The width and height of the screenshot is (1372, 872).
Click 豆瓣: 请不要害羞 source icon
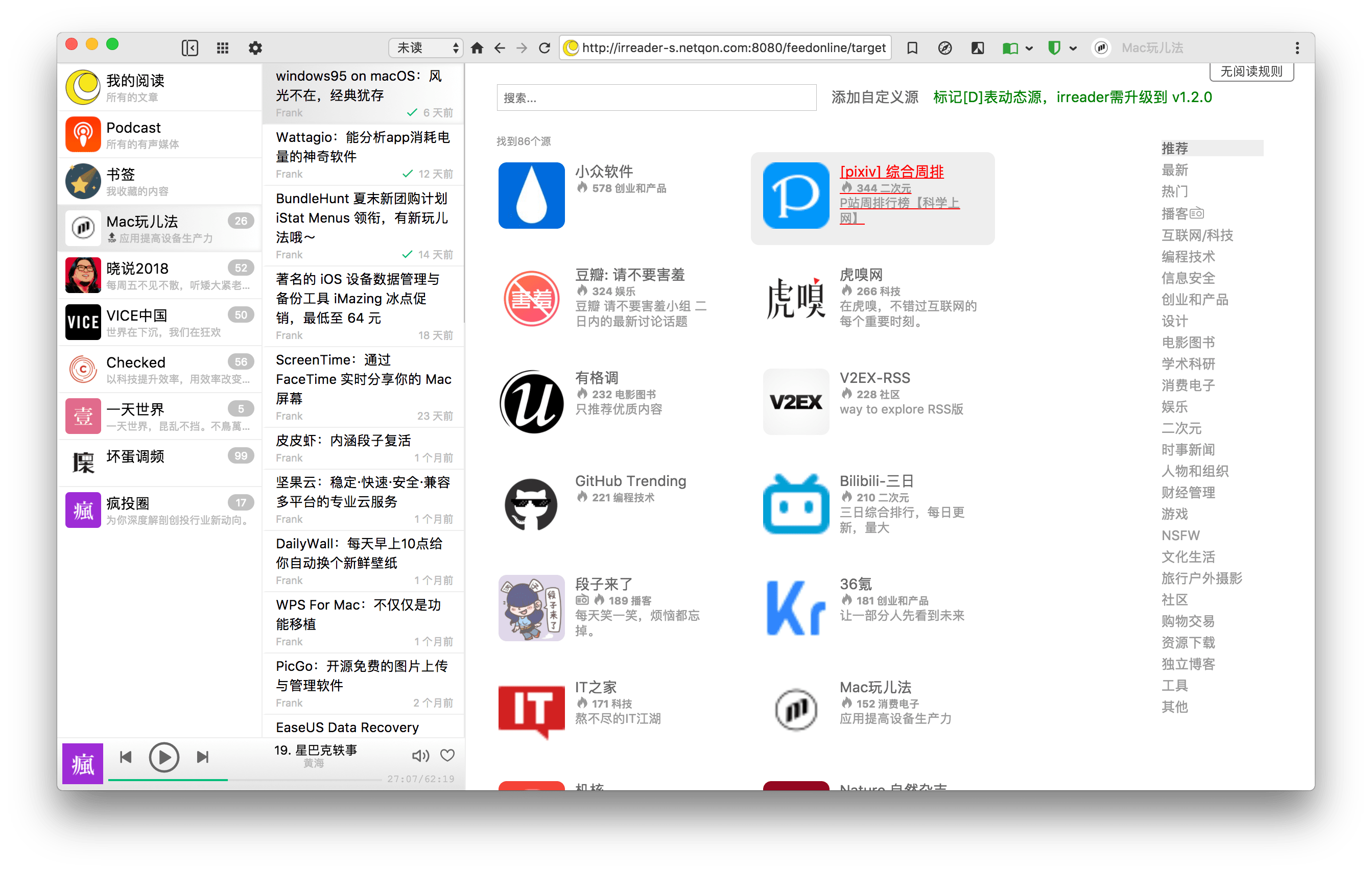[x=531, y=299]
